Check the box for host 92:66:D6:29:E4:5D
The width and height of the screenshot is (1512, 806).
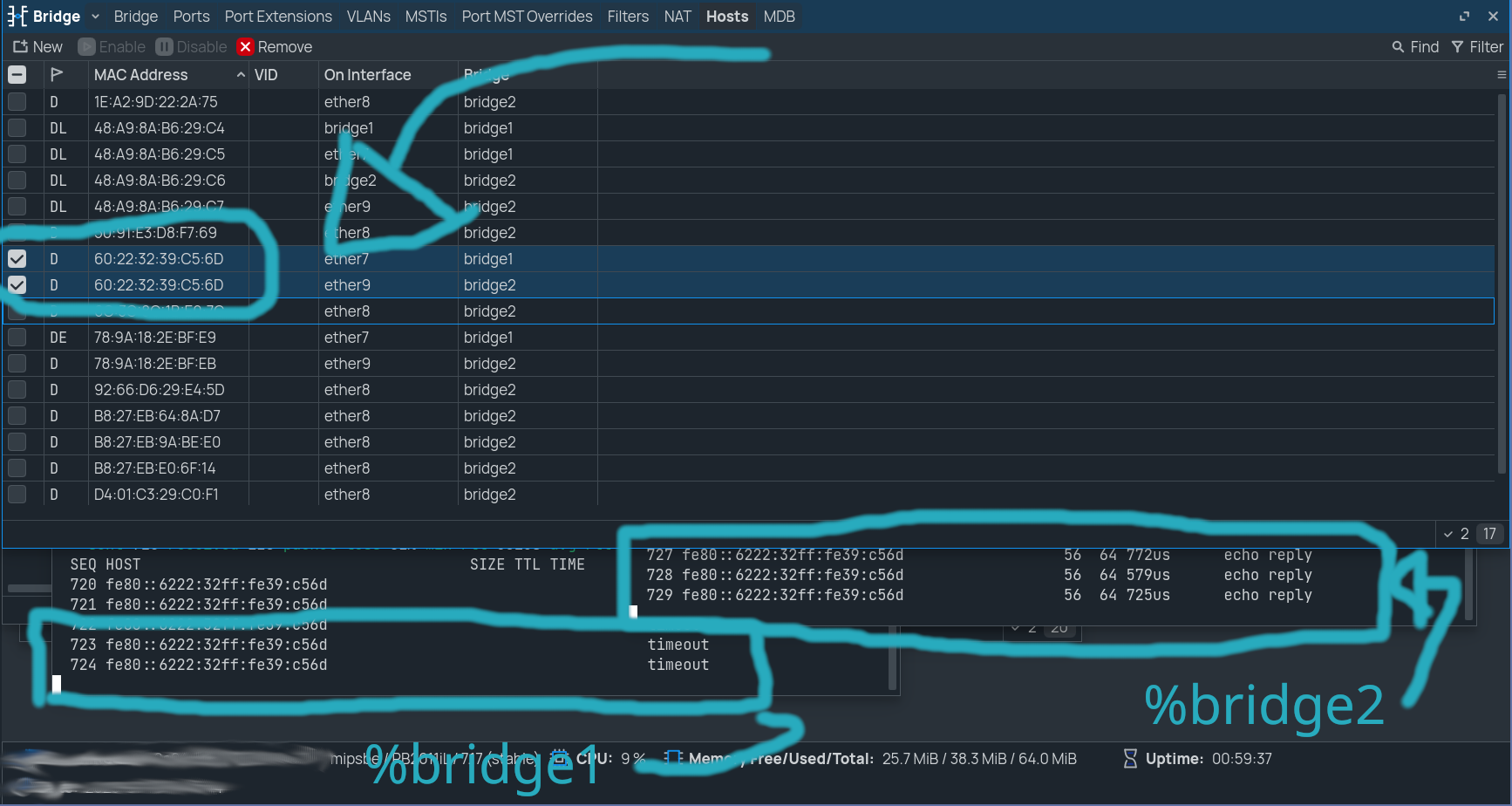[17, 390]
